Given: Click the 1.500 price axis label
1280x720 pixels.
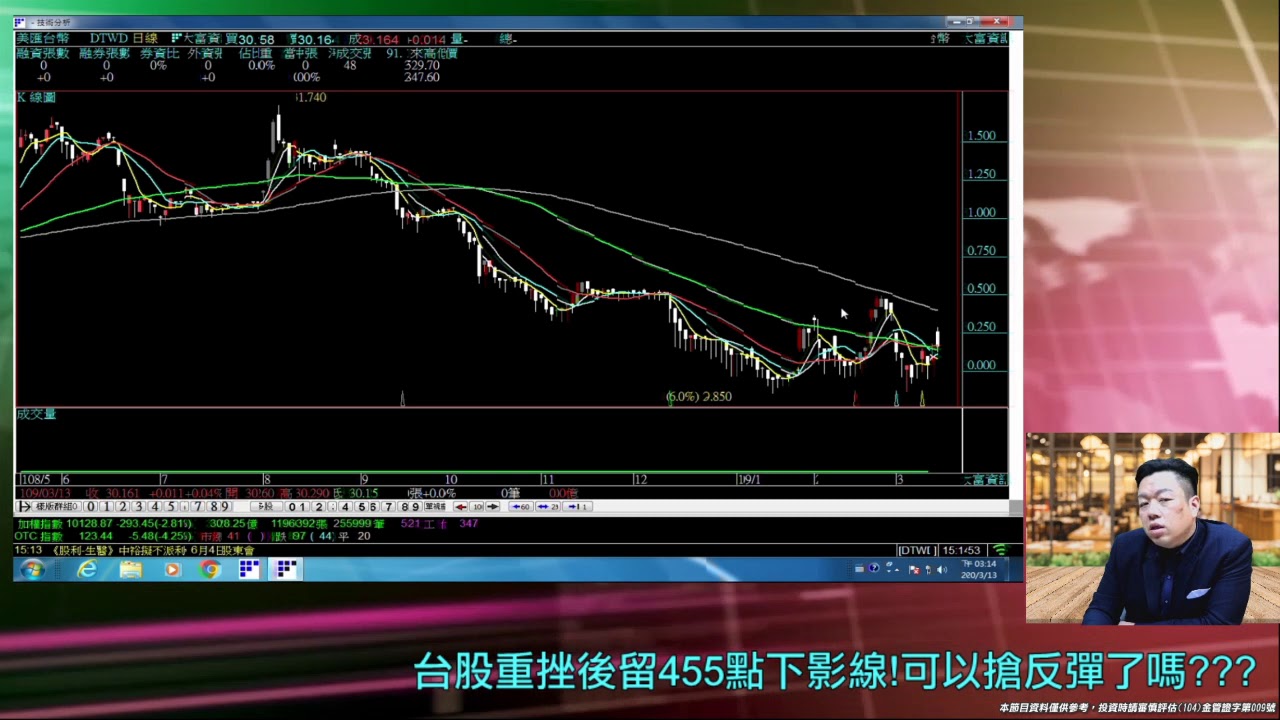Looking at the screenshot, I should pos(981,136).
